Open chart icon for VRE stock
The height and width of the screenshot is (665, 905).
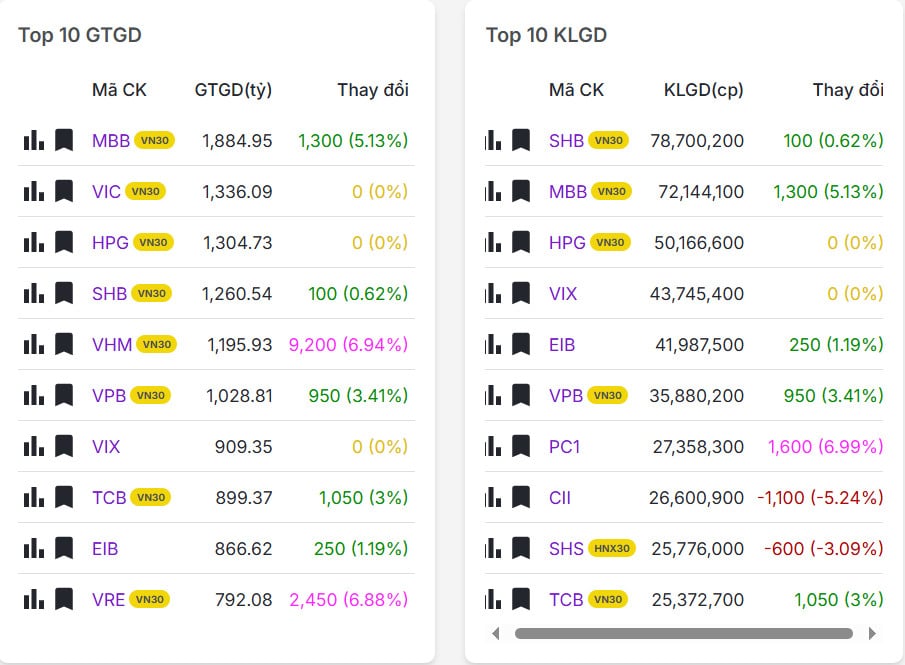click(x=34, y=600)
